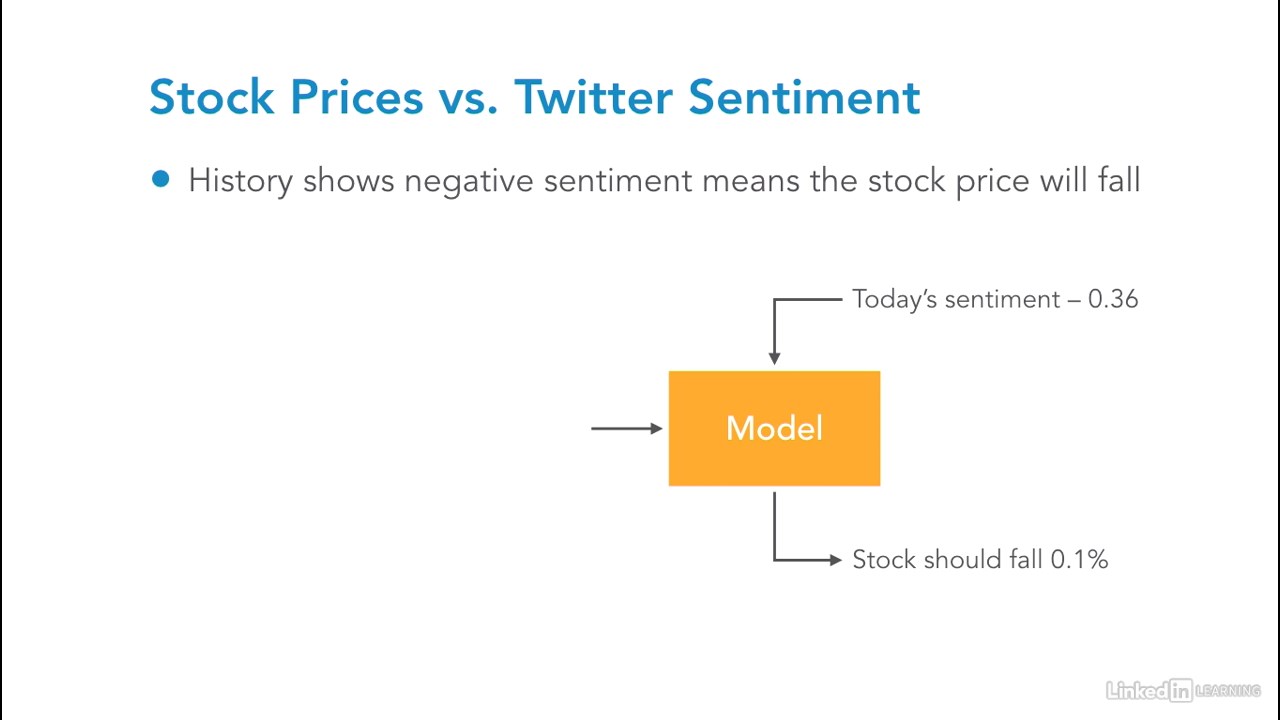
Task: Click the blue bullet dot before History
Action: click(x=161, y=180)
